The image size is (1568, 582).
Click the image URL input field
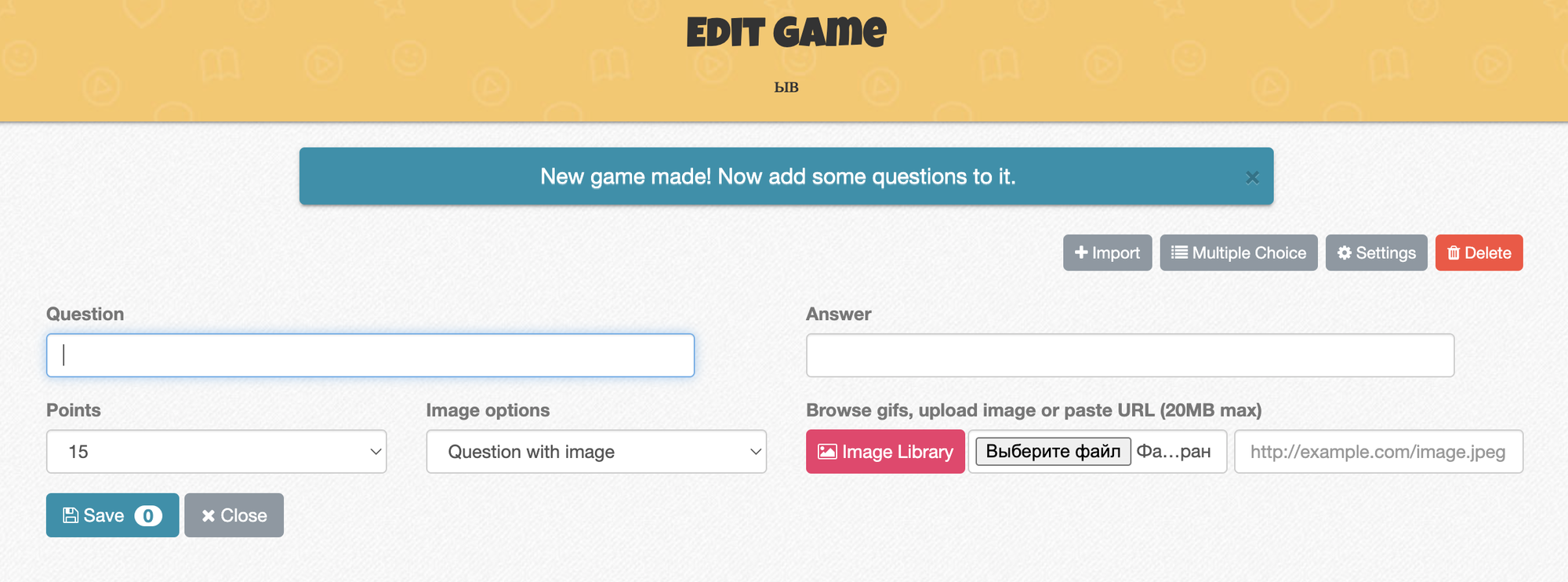[1377, 452]
